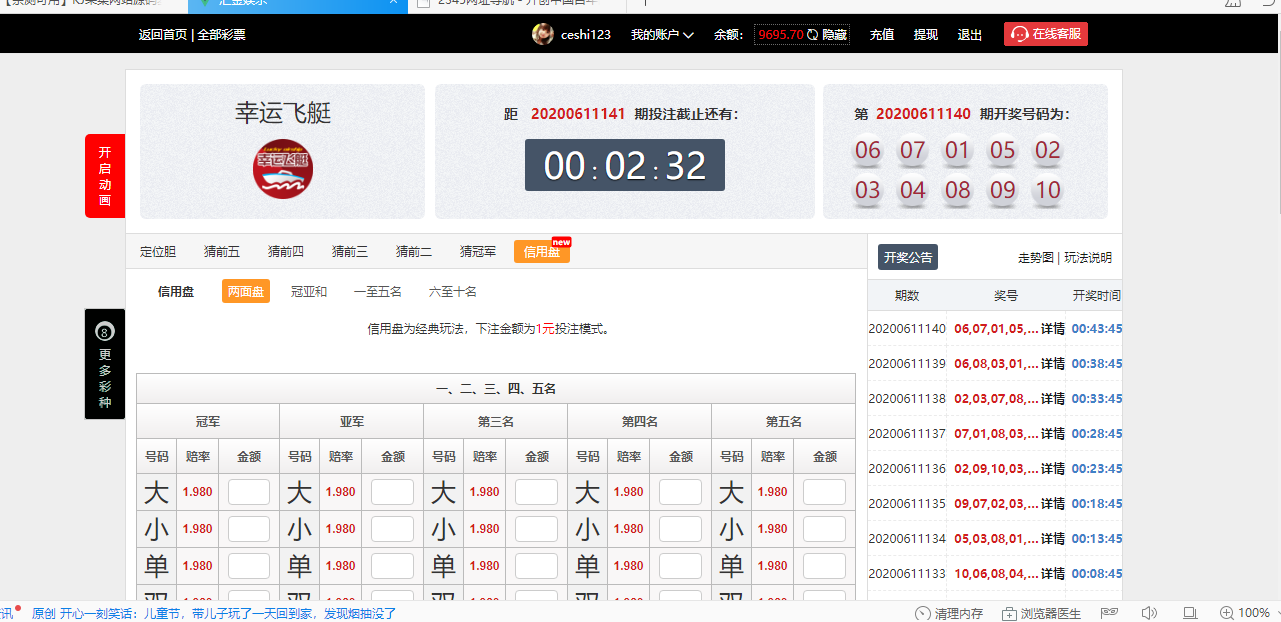
Task: Click the 充值 recharge link
Action: (882, 35)
